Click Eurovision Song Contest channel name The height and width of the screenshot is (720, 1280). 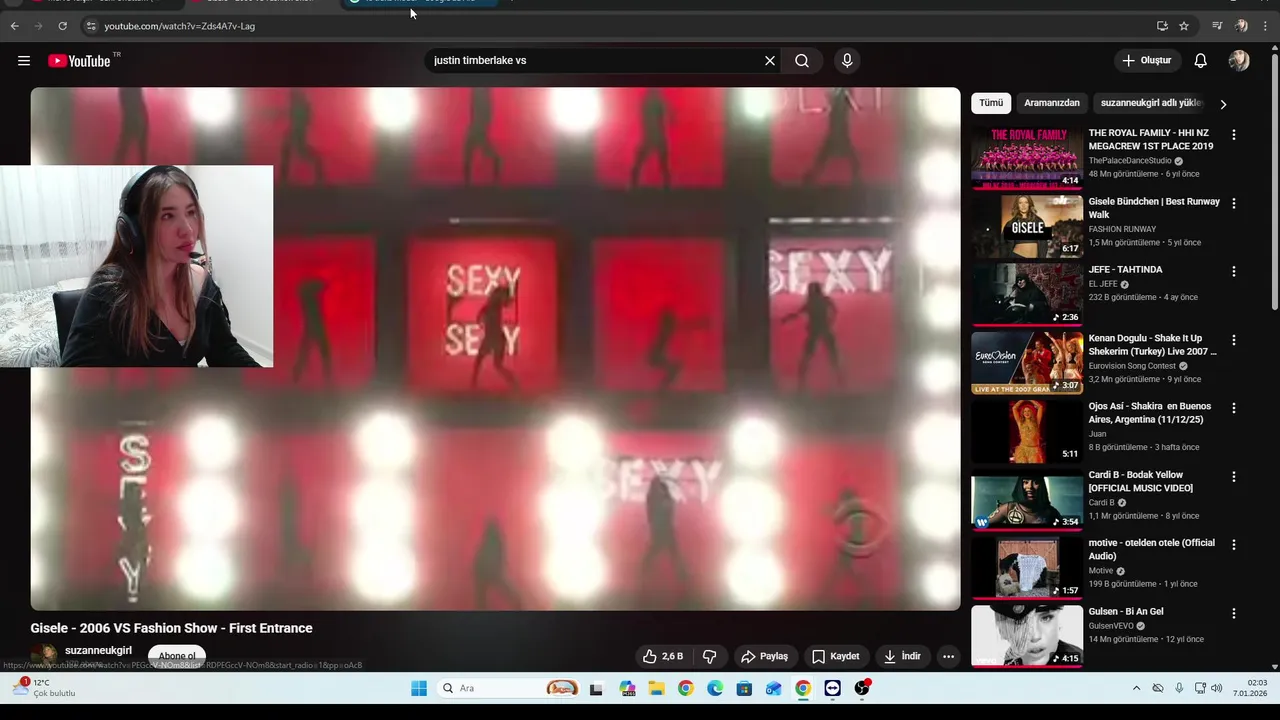1132,366
